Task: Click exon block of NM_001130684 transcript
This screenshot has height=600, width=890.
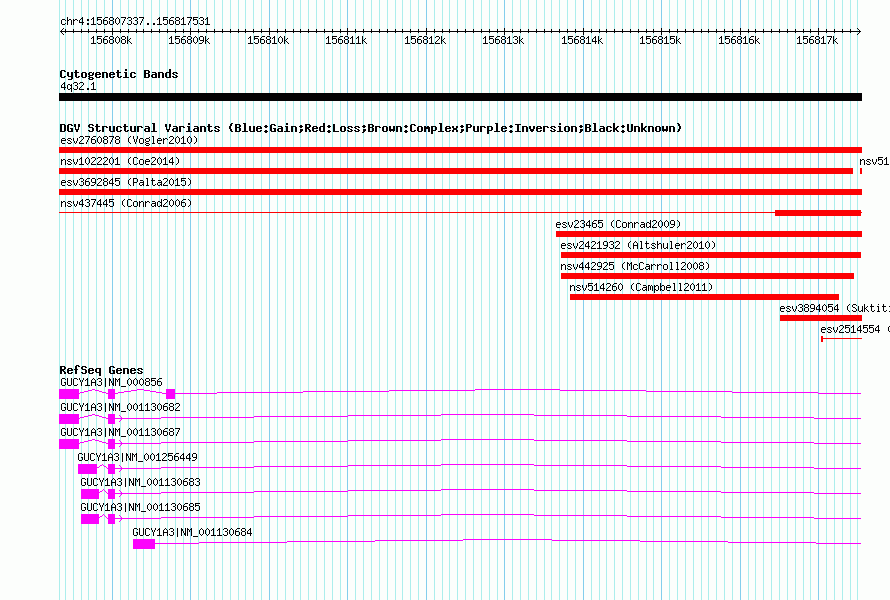Action: pos(144,544)
